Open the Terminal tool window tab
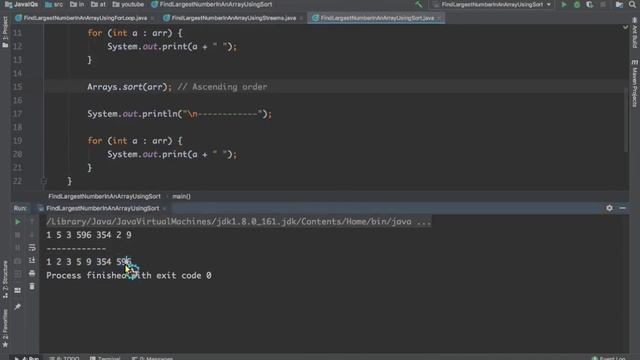Image resolution: width=640 pixels, height=360 pixels. 105,358
